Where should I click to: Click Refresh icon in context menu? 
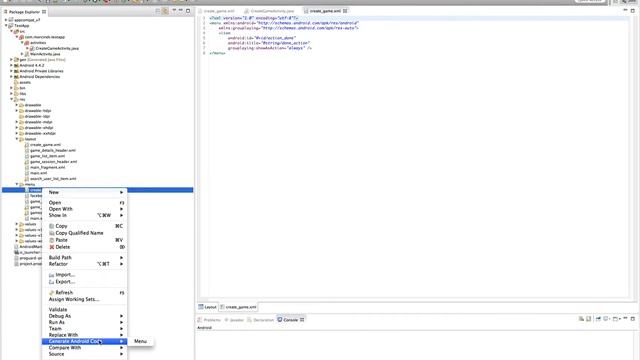pyautogui.click(x=51, y=293)
